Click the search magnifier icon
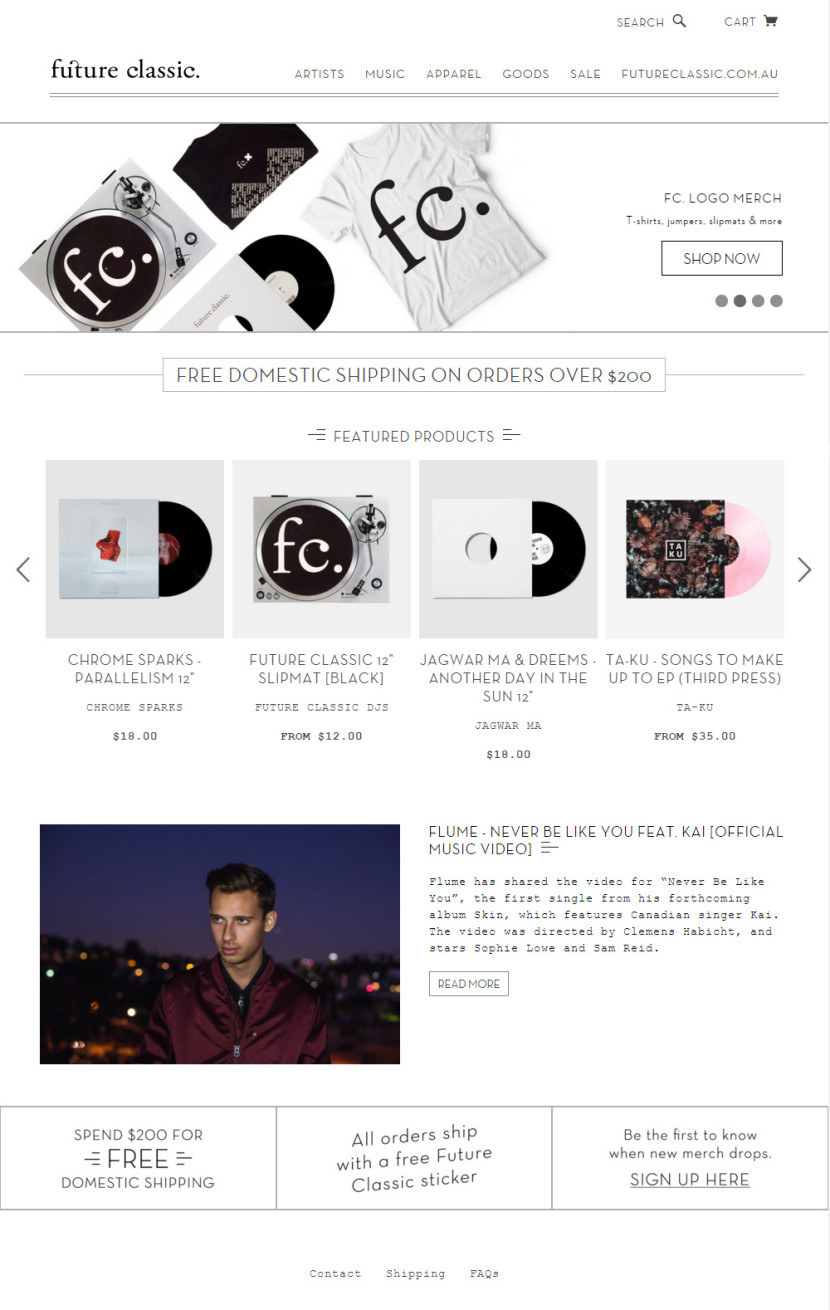The image size is (830, 1310). pos(680,21)
